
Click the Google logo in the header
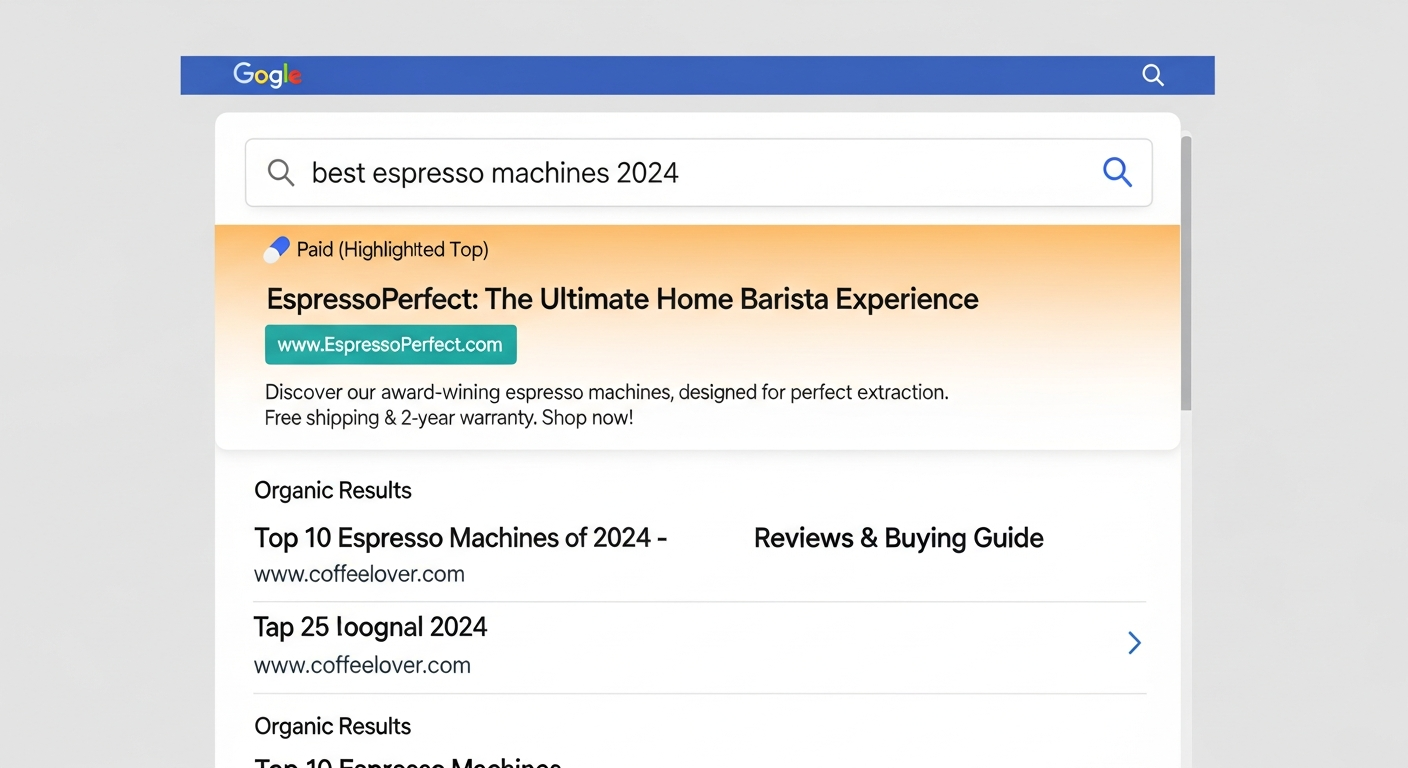click(267, 75)
